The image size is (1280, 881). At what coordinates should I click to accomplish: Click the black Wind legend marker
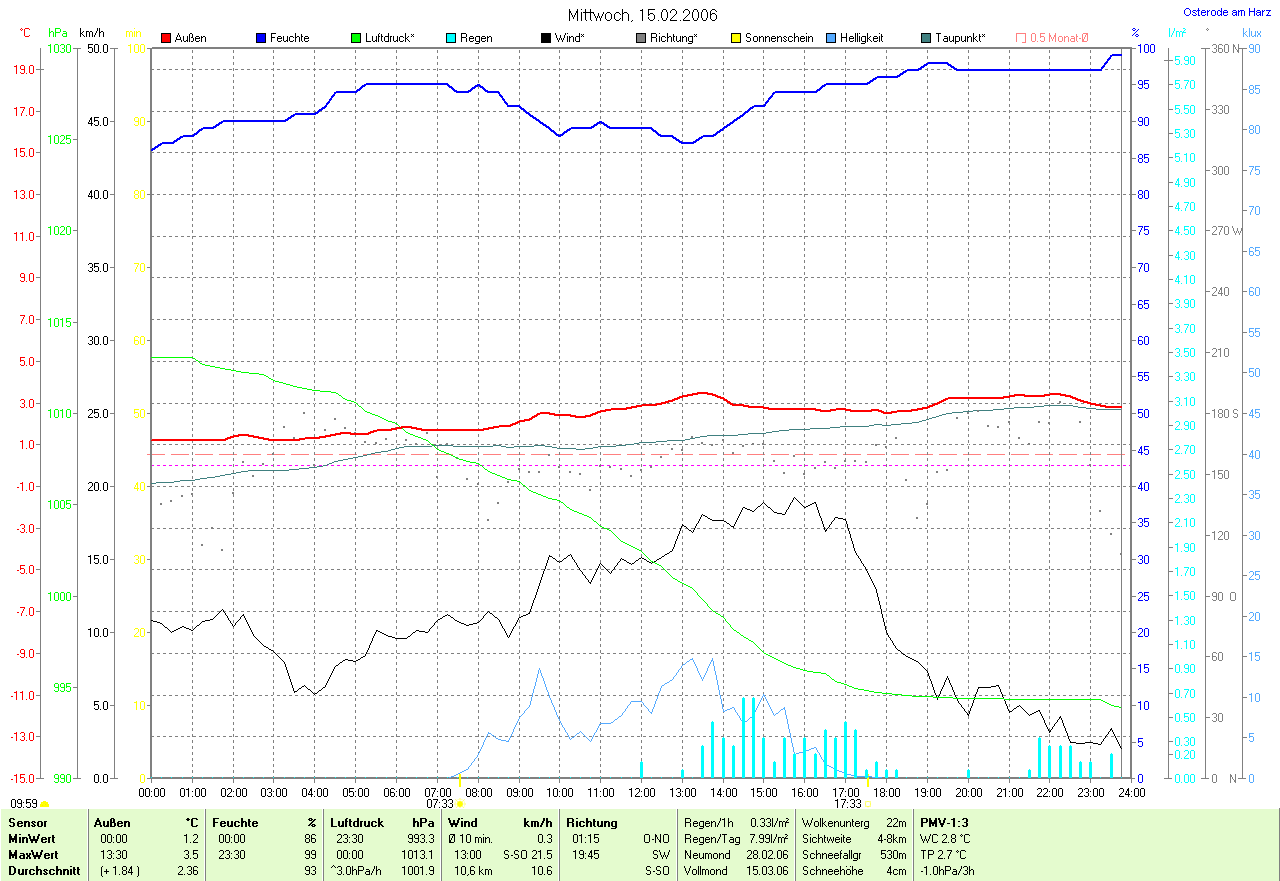tap(546, 38)
